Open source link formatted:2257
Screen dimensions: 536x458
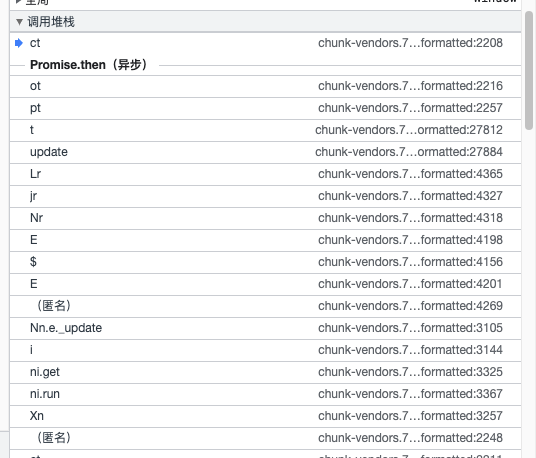(x=410, y=108)
